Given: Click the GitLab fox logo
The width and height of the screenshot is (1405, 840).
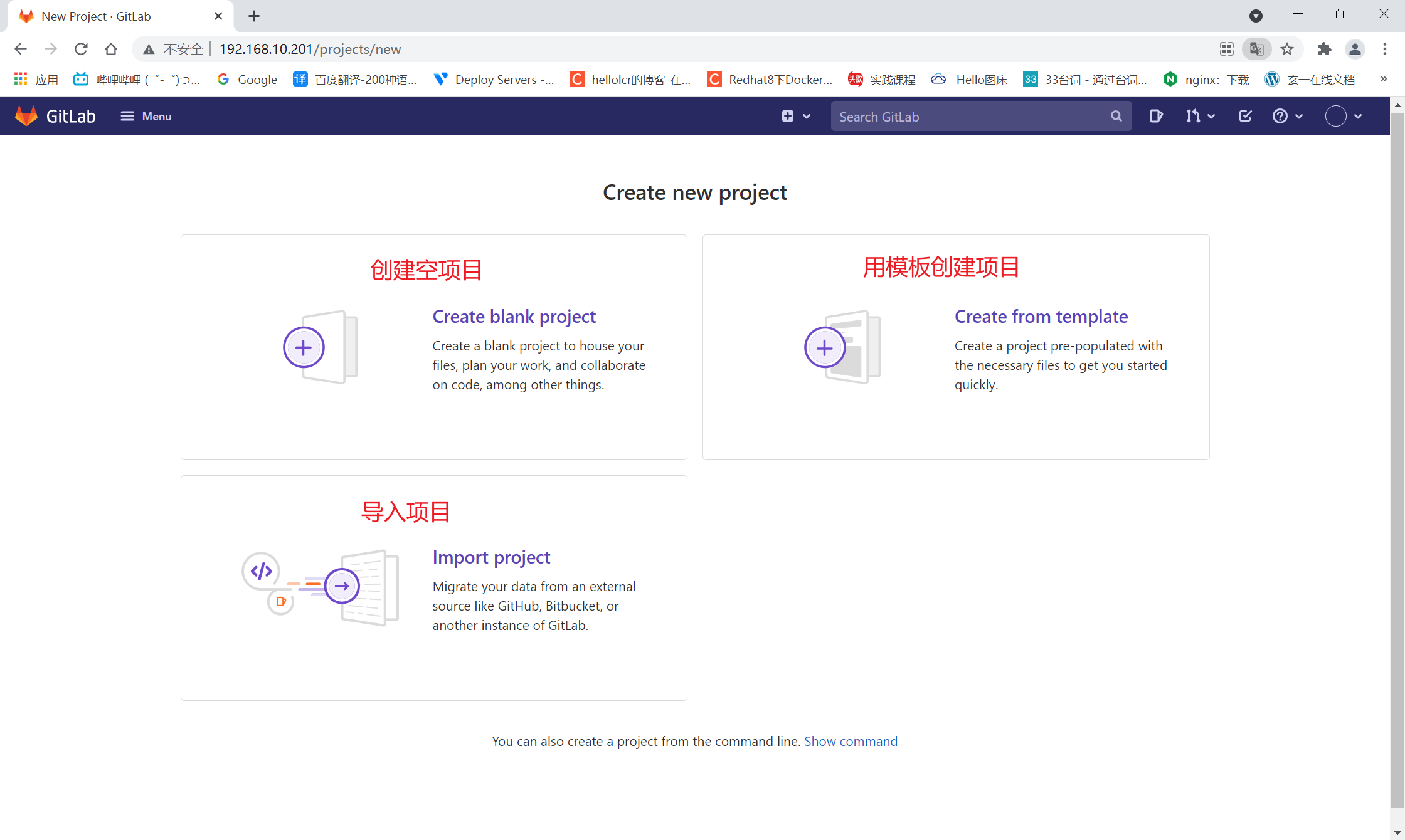Looking at the screenshot, I should click(x=26, y=116).
